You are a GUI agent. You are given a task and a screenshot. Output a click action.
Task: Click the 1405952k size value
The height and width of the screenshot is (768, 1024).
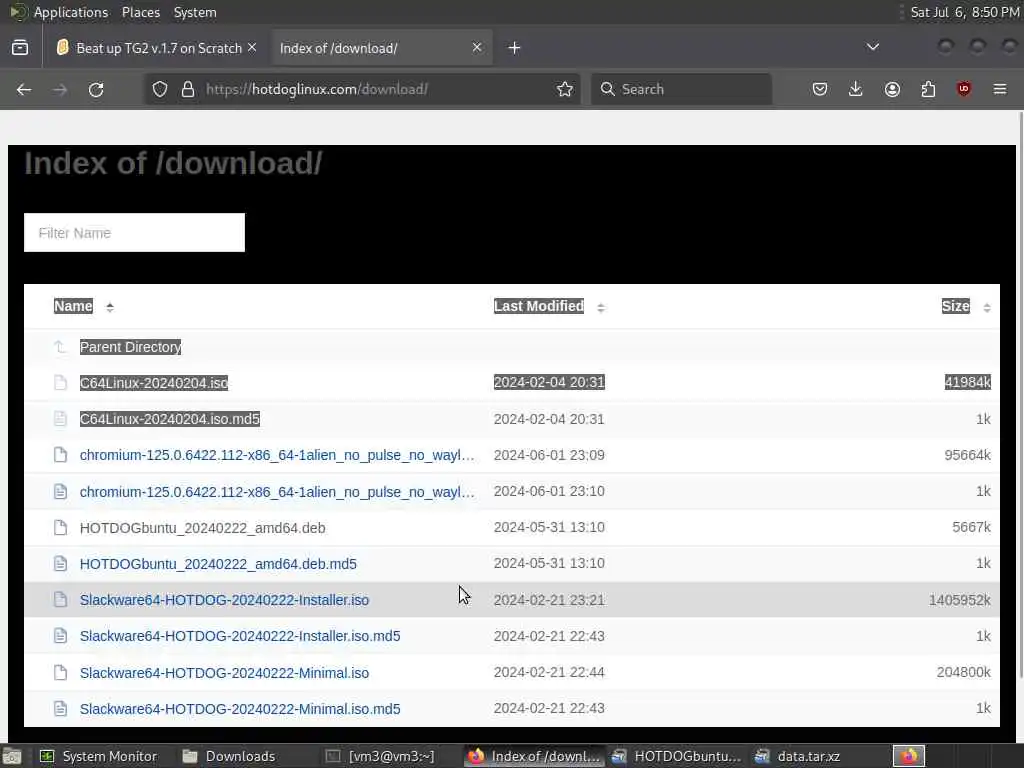click(959, 600)
